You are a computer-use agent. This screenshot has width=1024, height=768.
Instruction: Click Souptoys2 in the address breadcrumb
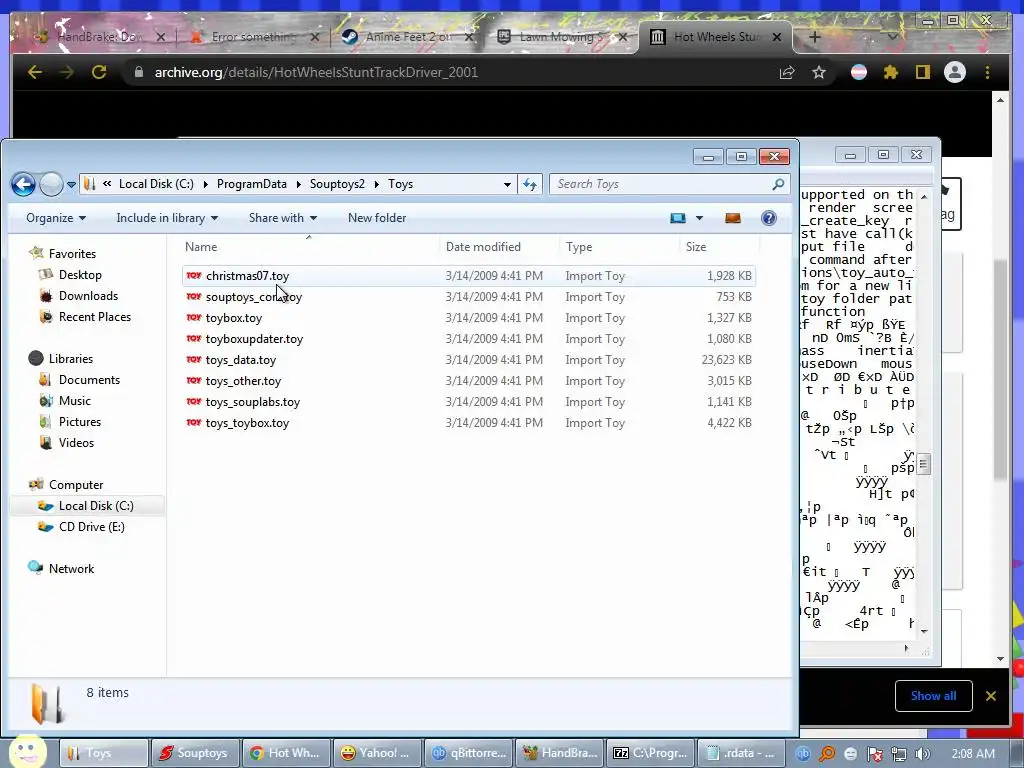tap(337, 184)
